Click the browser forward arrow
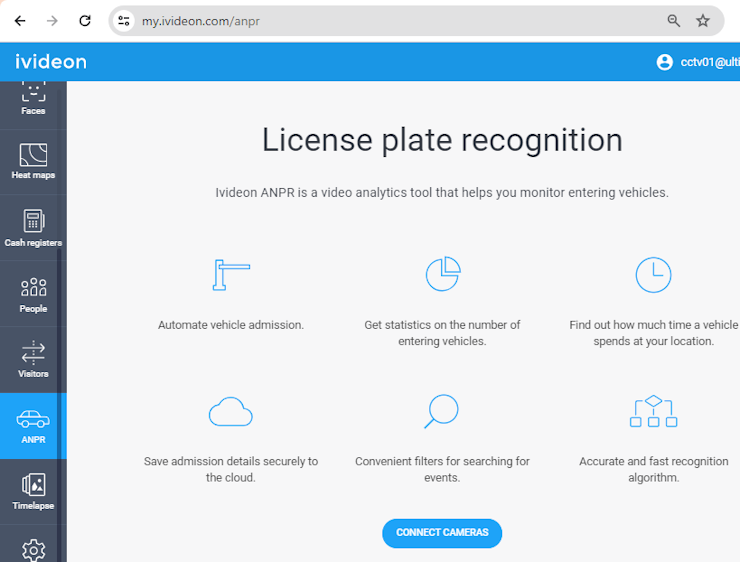Image resolution: width=740 pixels, height=562 pixels. 52,21
